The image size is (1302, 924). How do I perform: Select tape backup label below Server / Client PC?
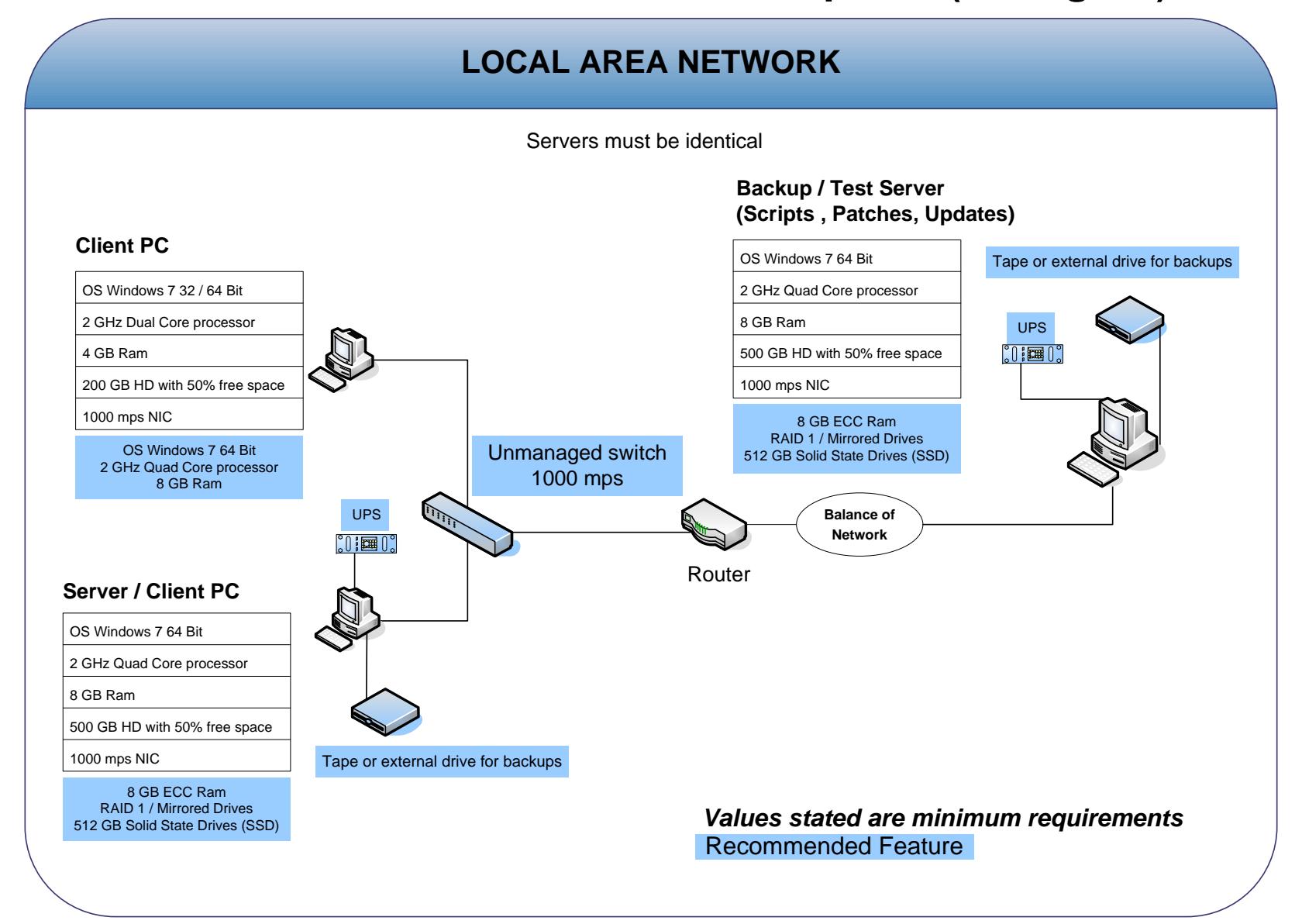443,761
